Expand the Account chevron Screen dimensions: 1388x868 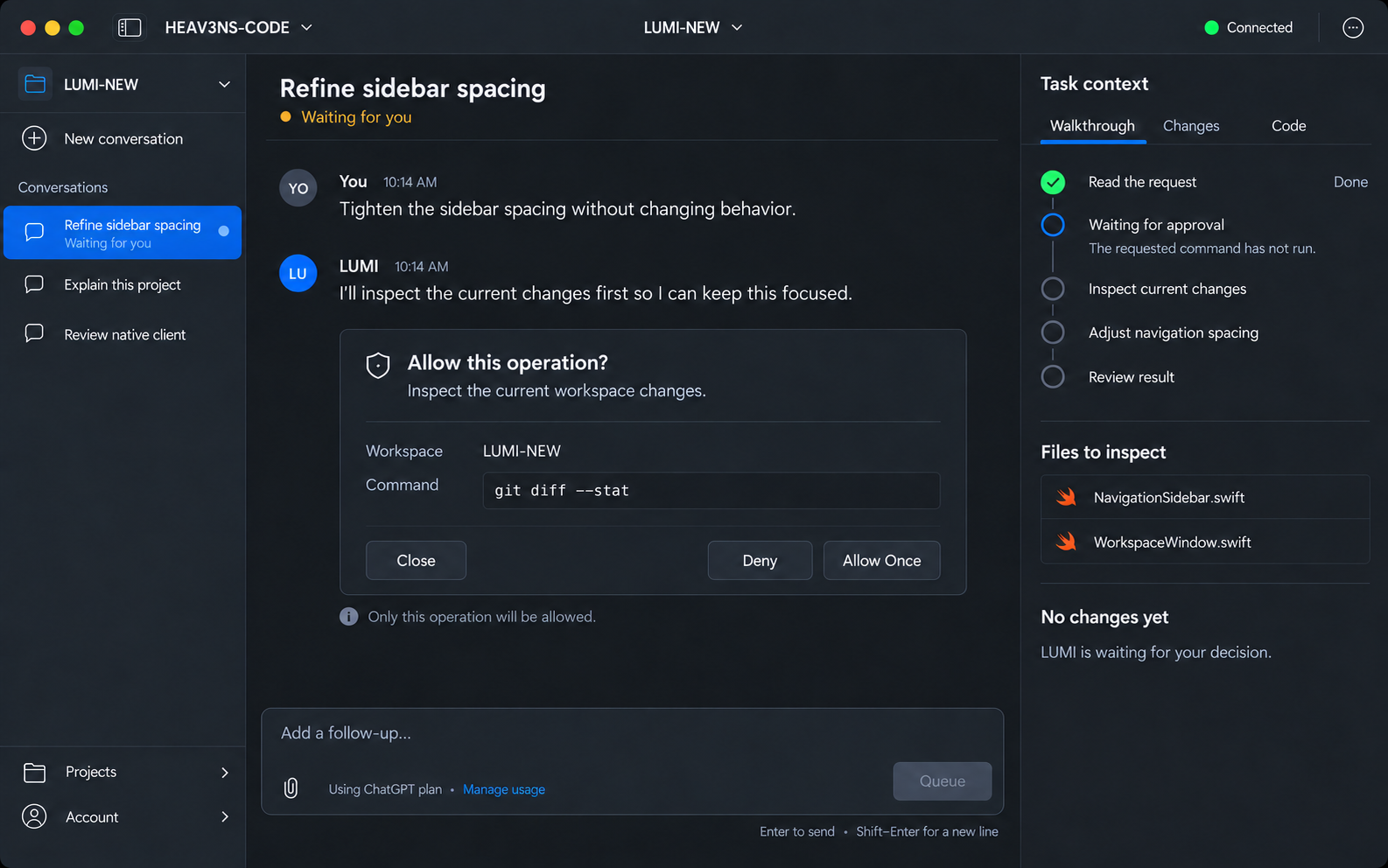[225, 817]
